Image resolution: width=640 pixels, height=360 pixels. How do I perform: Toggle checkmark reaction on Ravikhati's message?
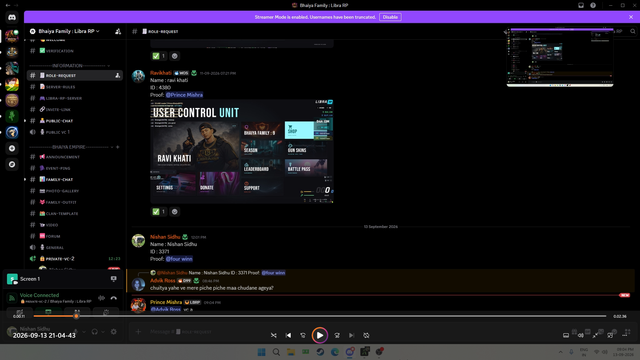coord(159,211)
